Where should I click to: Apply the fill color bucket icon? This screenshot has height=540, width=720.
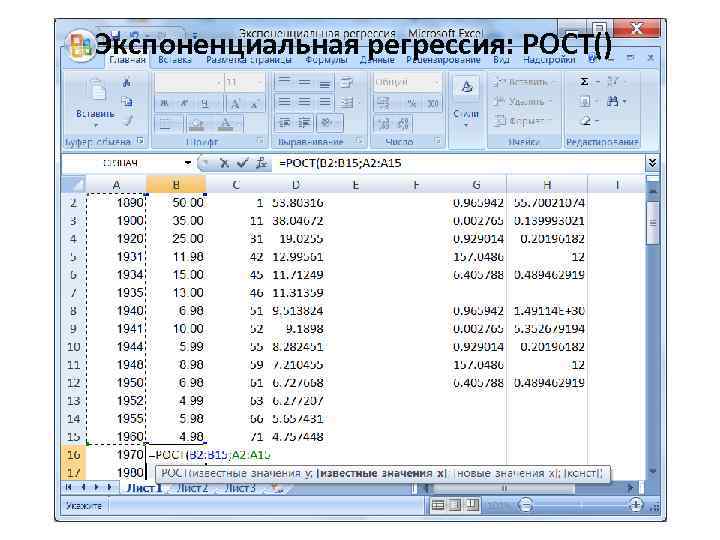tap(197, 124)
